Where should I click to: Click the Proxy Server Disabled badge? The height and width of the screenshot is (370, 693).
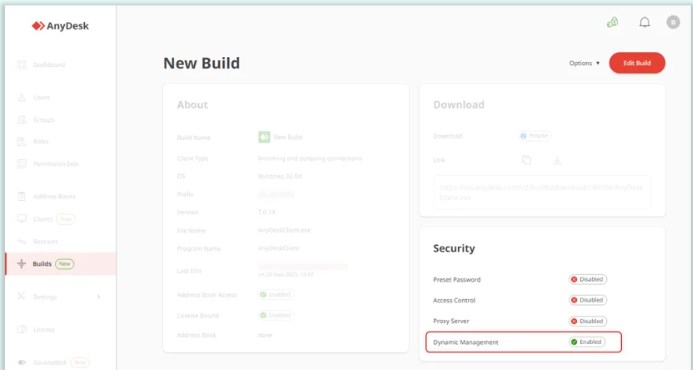(588, 321)
